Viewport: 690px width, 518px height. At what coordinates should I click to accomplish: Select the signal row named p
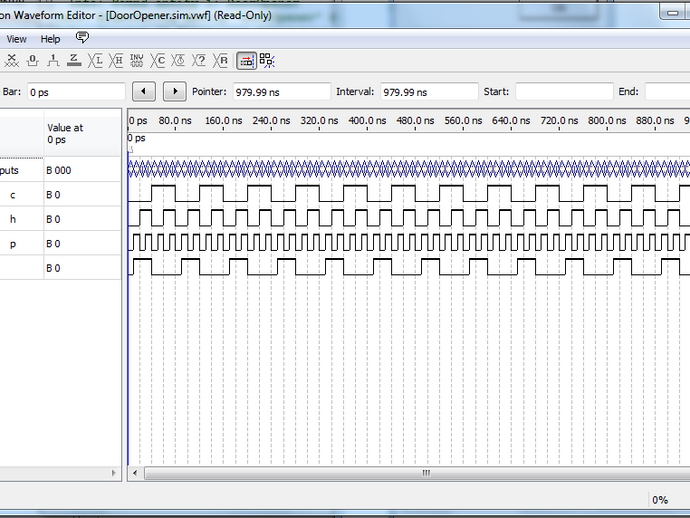tap(60, 243)
